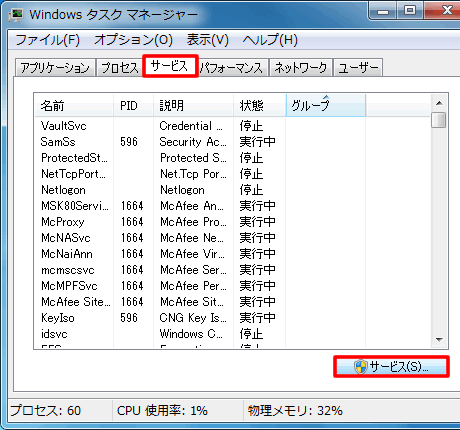Open the ファイル(F) menu
This screenshot has height=430, width=460.
click(x=48, y=40)
